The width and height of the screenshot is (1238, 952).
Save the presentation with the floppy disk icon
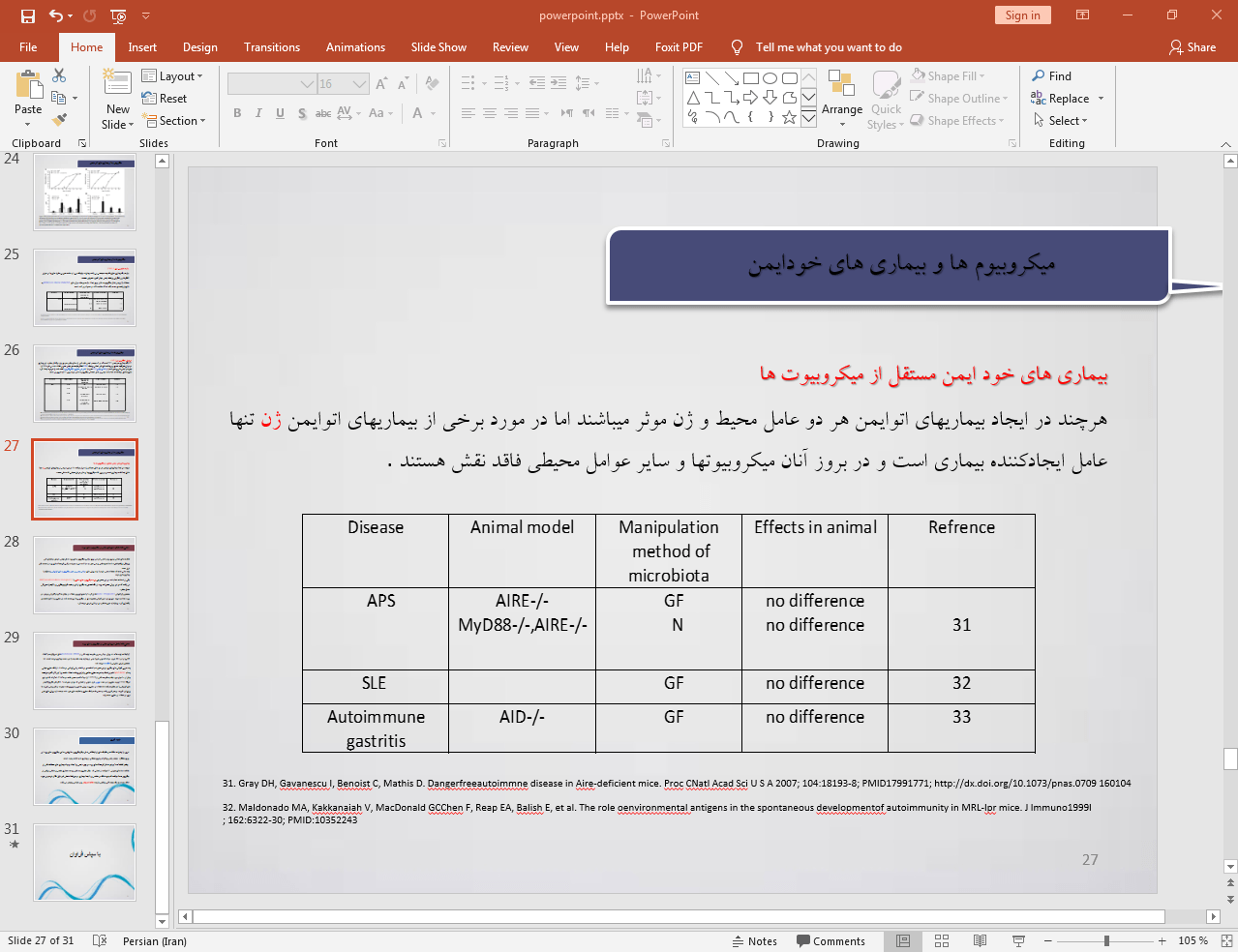[x=27, y=15]
